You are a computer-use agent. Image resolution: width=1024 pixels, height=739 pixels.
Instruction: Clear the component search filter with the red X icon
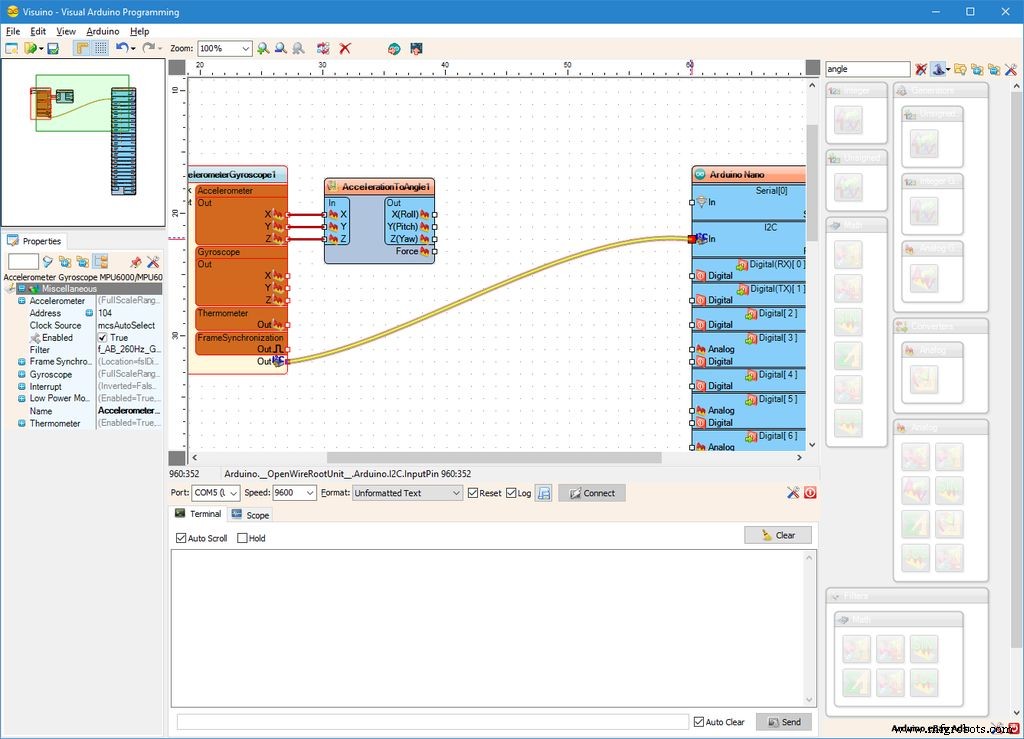coord(922,69)
